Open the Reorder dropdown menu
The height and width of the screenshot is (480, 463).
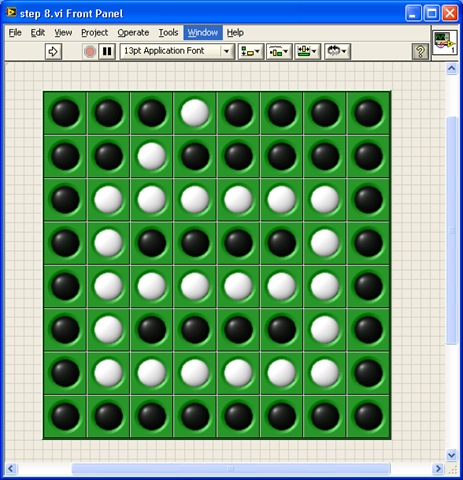tap(337, 52)
